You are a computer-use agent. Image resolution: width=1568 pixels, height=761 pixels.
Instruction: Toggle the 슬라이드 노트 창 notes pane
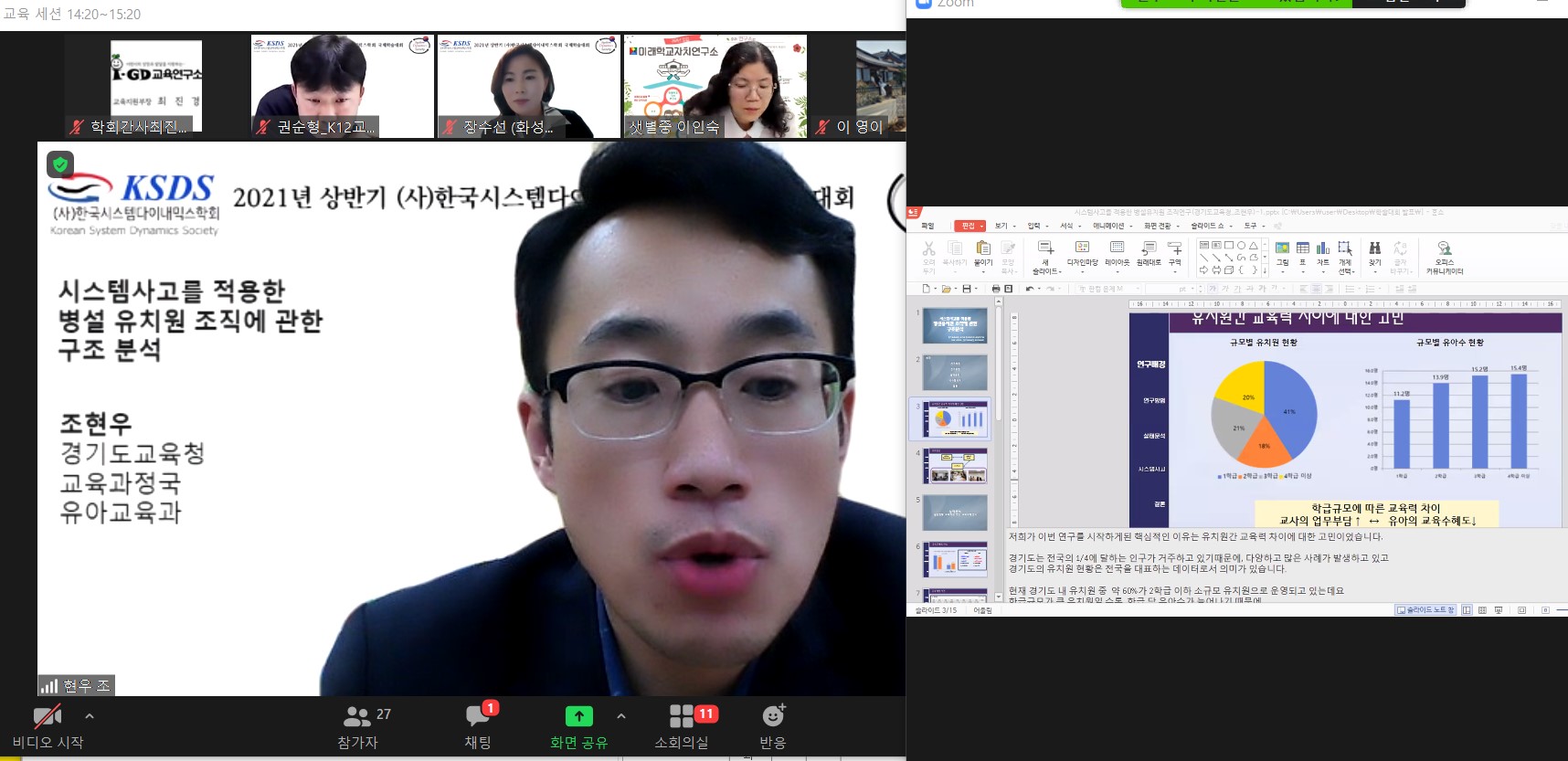tap(1425, 610)
